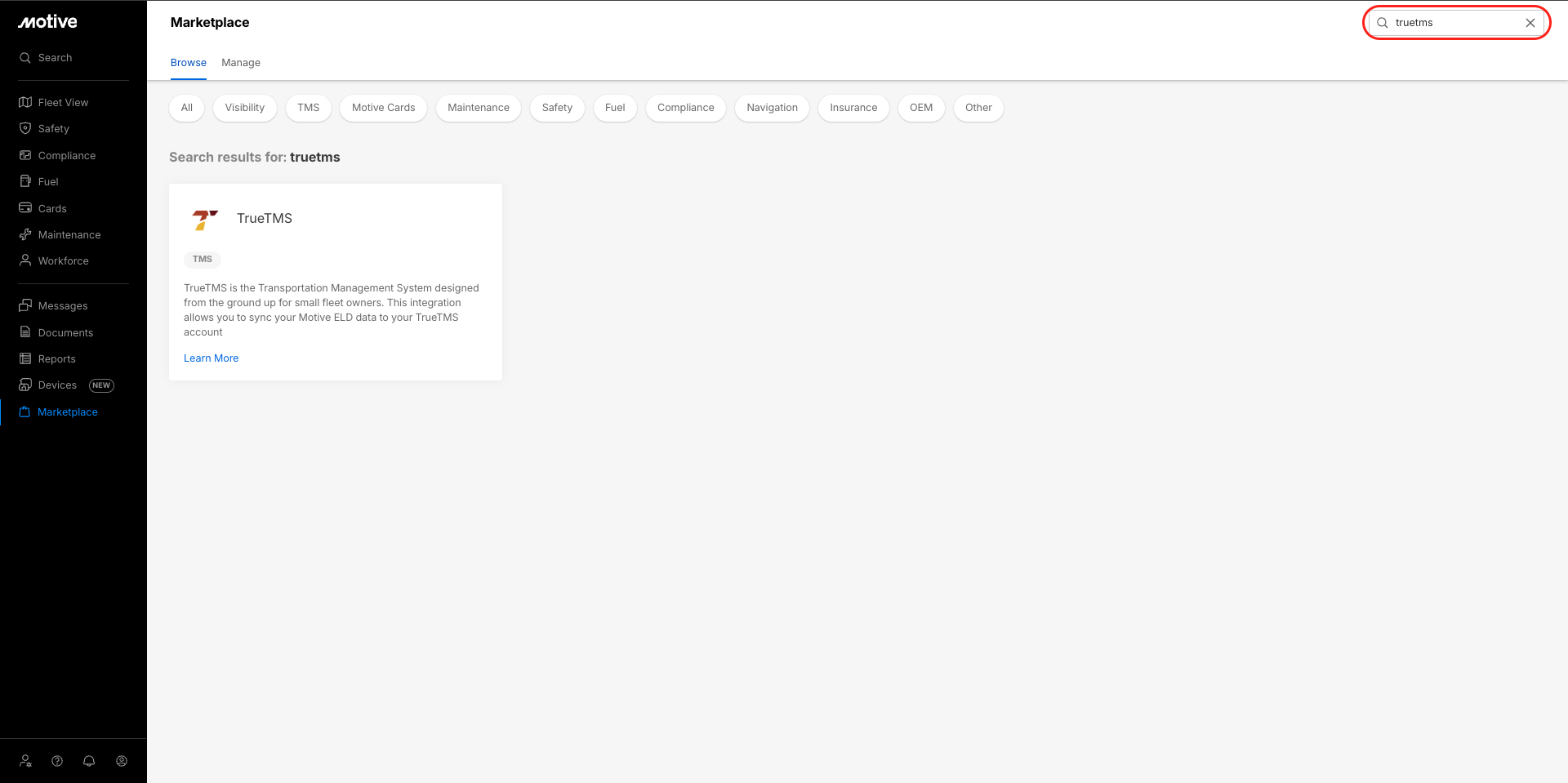The image size is (1568, 783).
Task: Open Cards in the sidebar menu
Action: coord(52,209)
